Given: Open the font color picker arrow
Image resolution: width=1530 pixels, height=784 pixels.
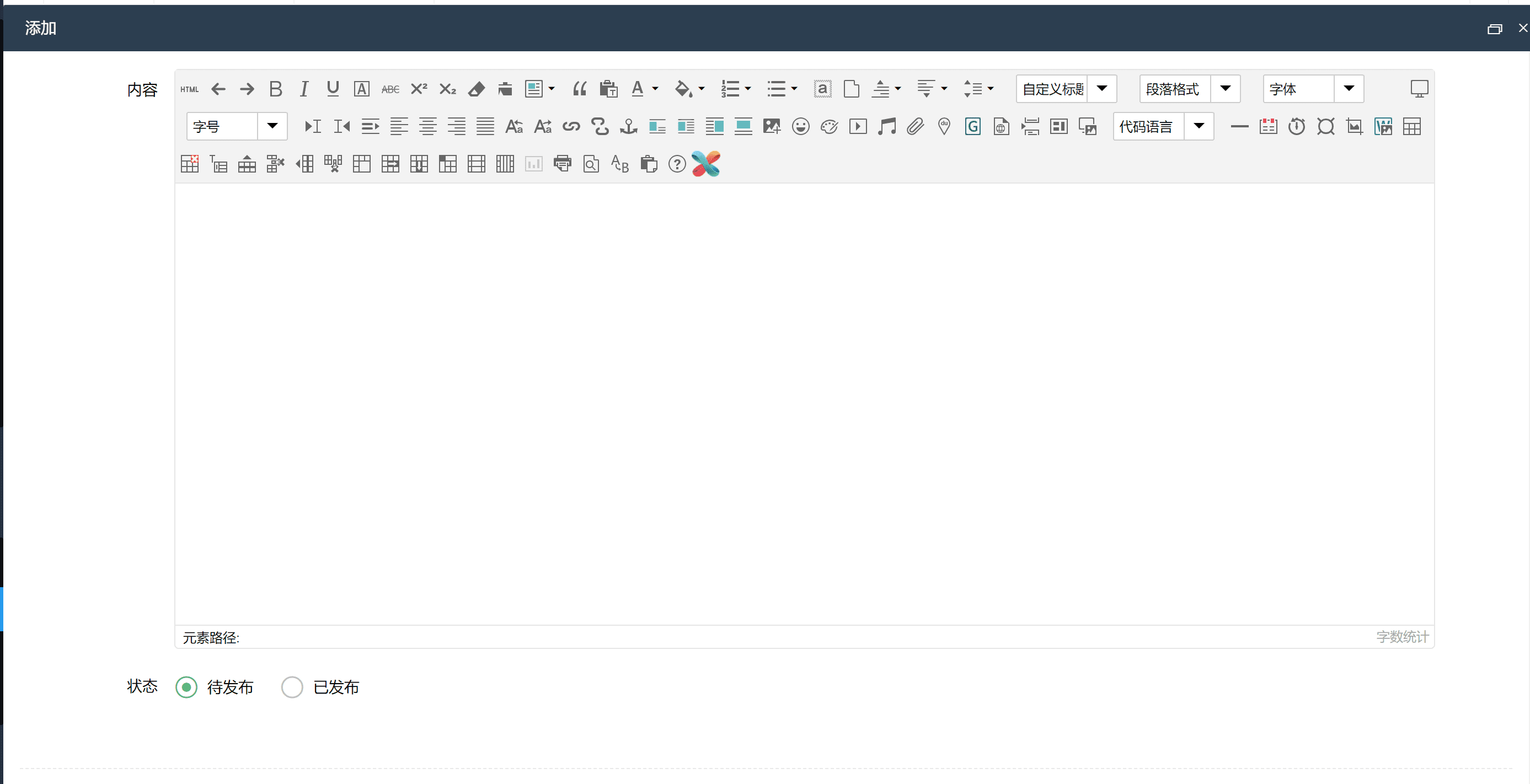Looking at the screenshot, I should pyautogui.click(x=655, y=89).
